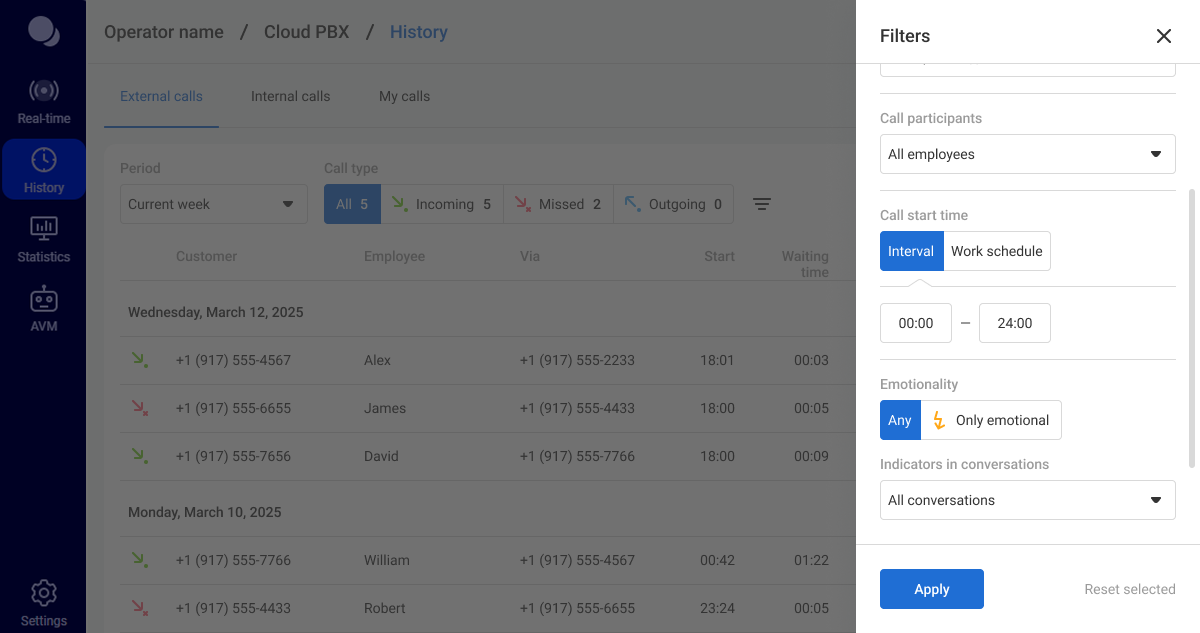Click start time 23:24 in Robert's row
Viewport: 1200px width, 633px height.
(x=717, y=608)
